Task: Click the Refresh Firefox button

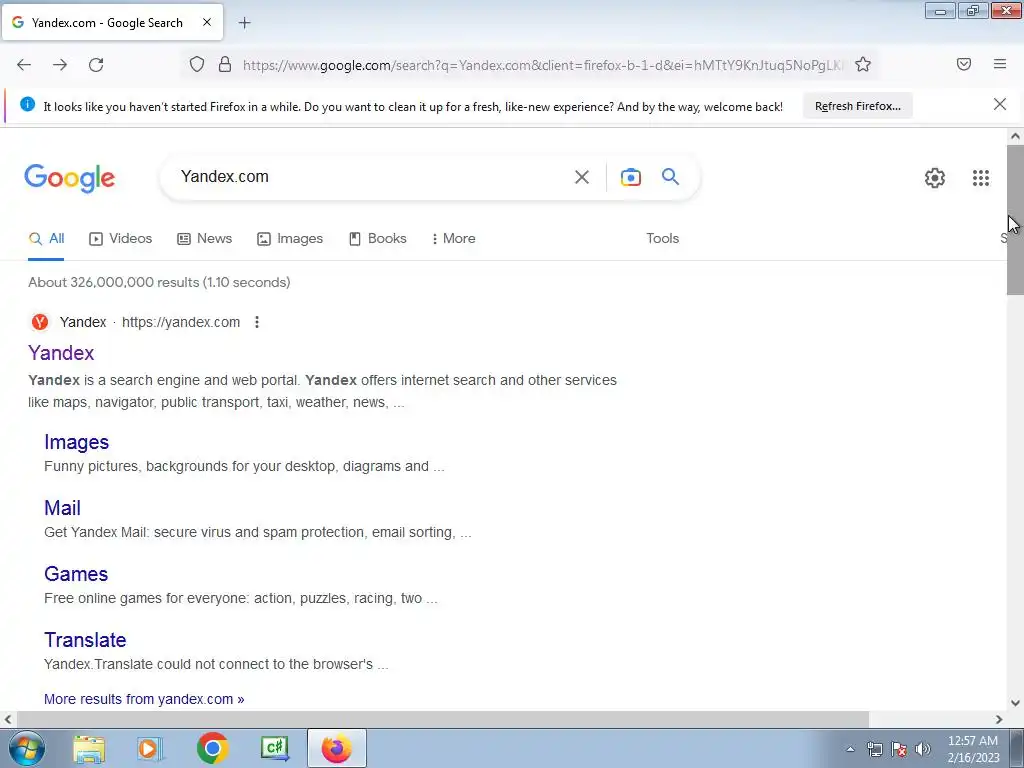Action: coord(857,106)
